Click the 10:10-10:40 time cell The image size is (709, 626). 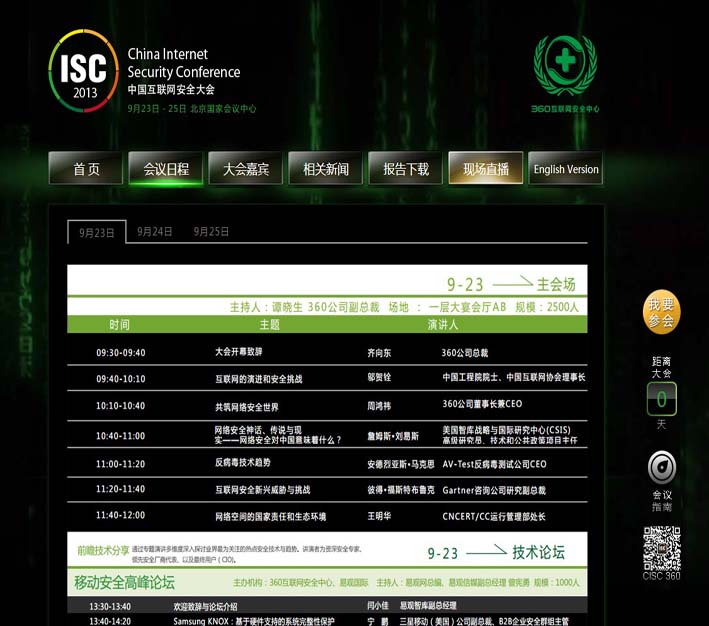121,406
